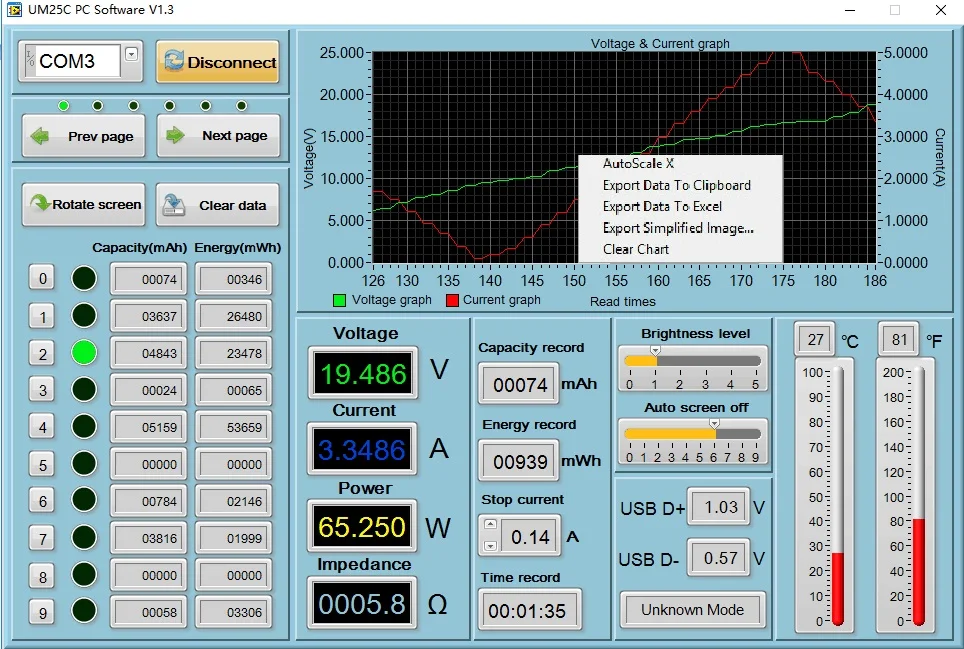Image resolution: width=964 pixels, height=649 pixels.
Task: Click the green Next page arrow icon
Action: 175,135
